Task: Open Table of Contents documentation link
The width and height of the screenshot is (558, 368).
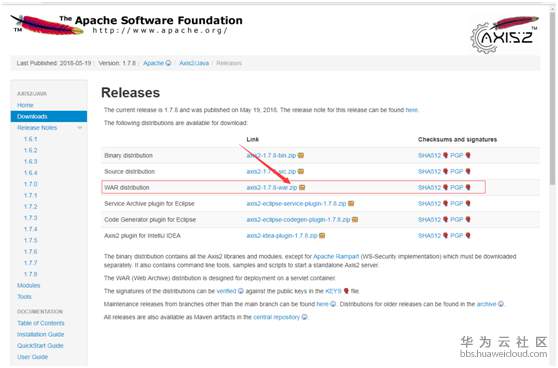Action: tap(41, 323)
